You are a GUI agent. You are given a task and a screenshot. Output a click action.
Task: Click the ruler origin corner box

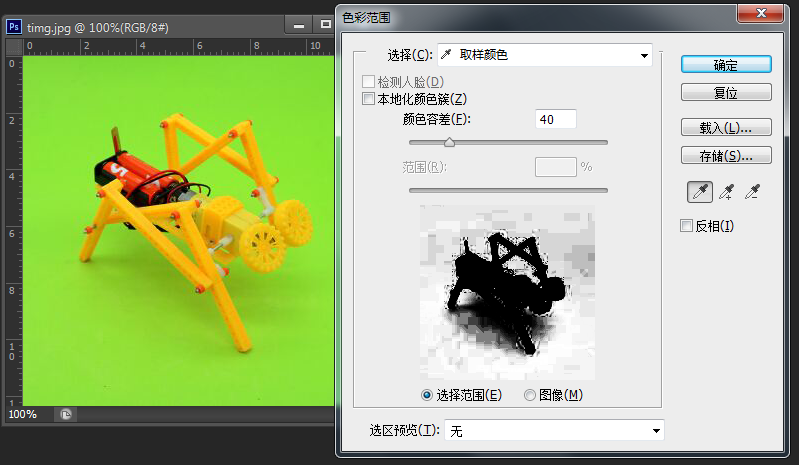pyautogui.click(x=14, y=47)
